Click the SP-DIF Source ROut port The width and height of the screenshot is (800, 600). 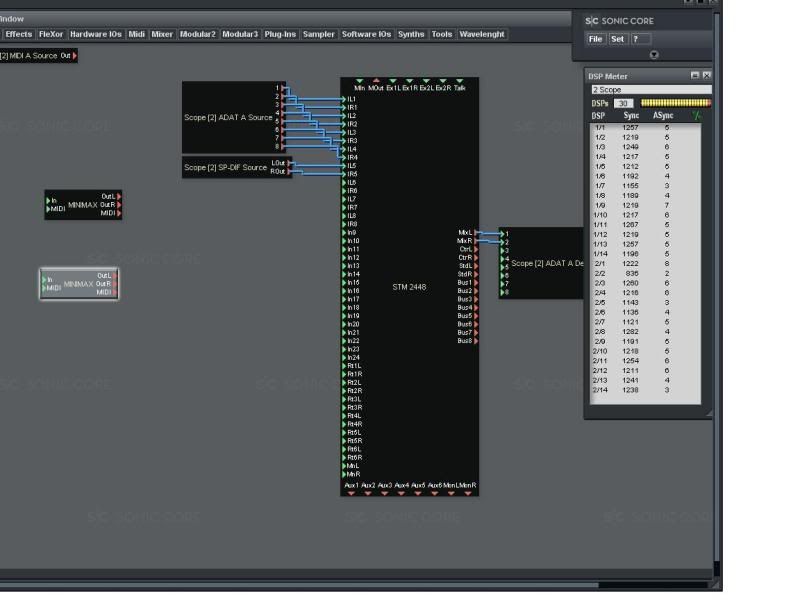[289, 171]
